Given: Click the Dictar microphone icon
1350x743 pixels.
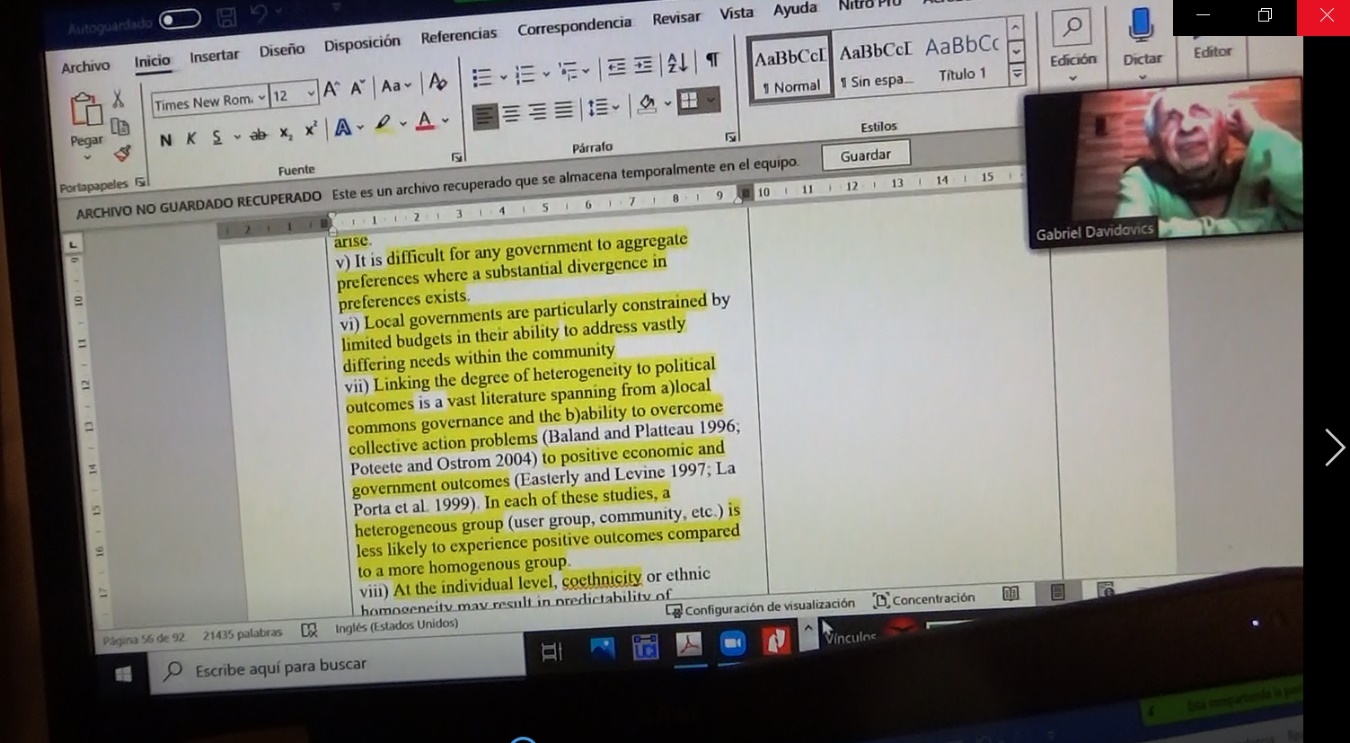Looking at the screenshot, I should [x=1141, y=26].
